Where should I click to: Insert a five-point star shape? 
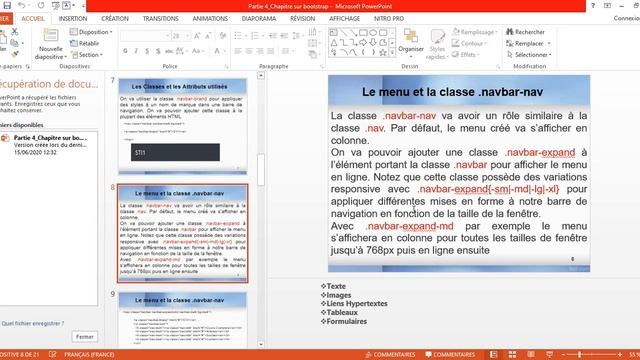(x=383, y=52)
